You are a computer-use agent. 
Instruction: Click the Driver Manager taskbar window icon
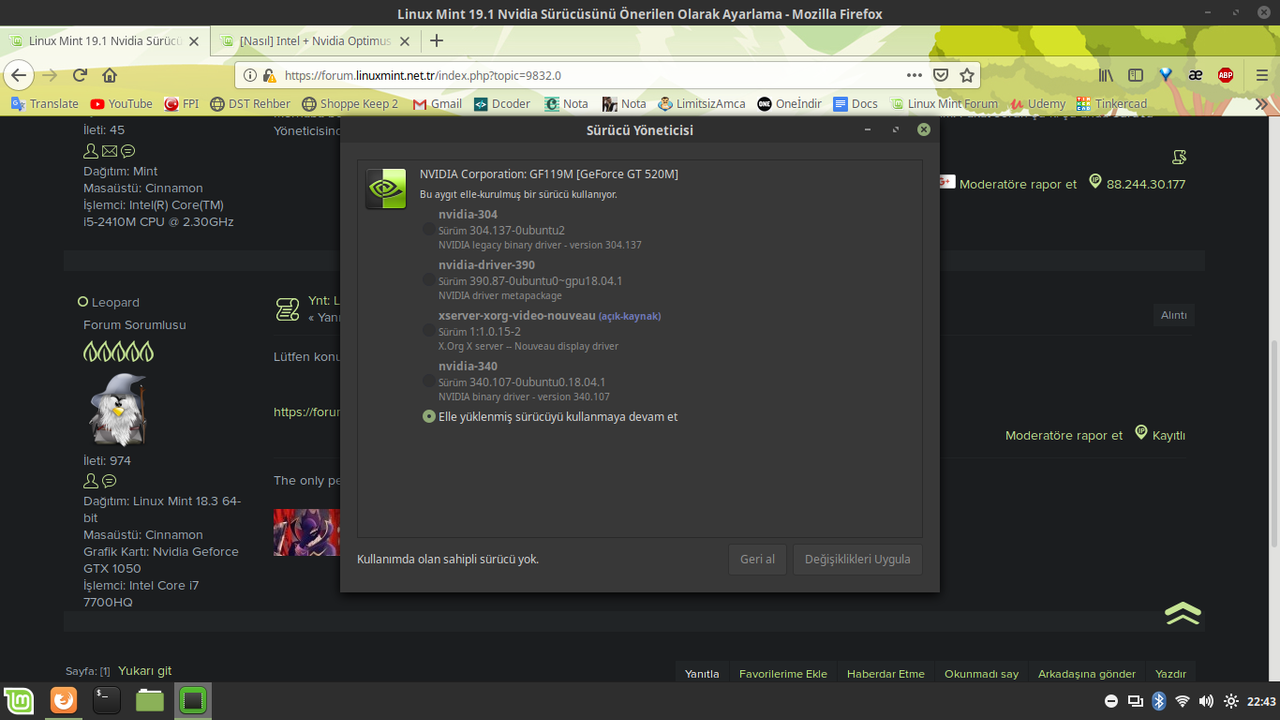point(193,700)
